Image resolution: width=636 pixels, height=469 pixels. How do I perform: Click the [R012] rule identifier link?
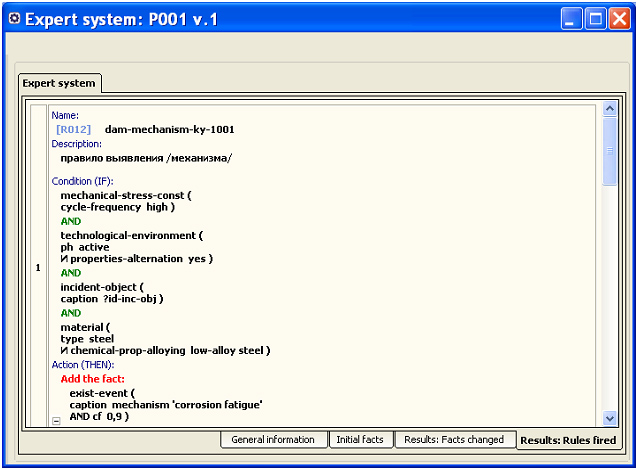(73, 129)
